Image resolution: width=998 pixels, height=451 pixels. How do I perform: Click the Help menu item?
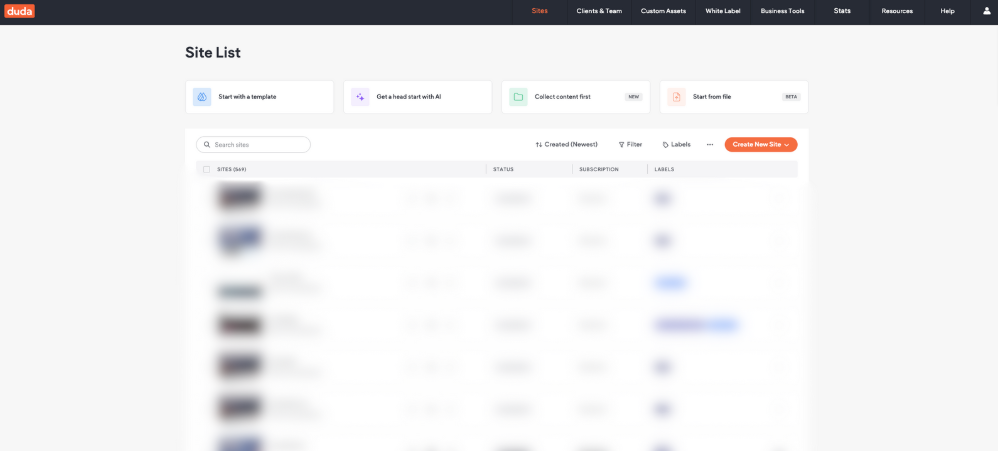click(x=947, y=11)
